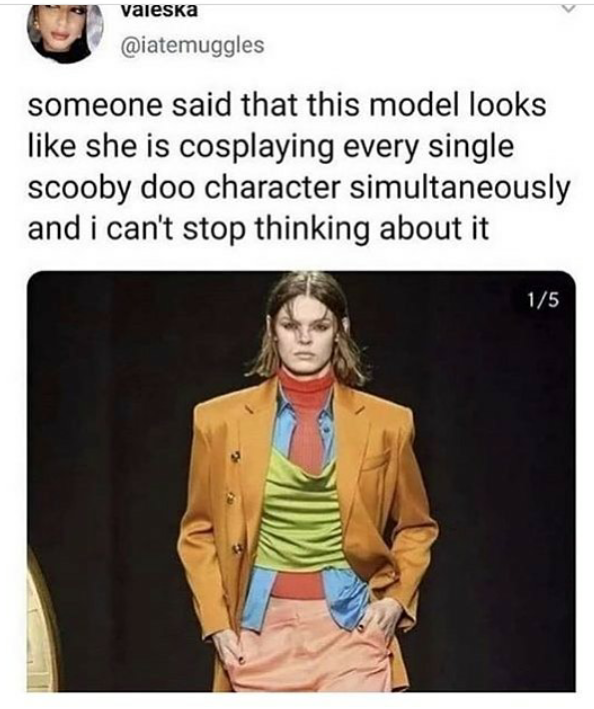
Task: Open Valeska's profile picture
Action: 65,33
